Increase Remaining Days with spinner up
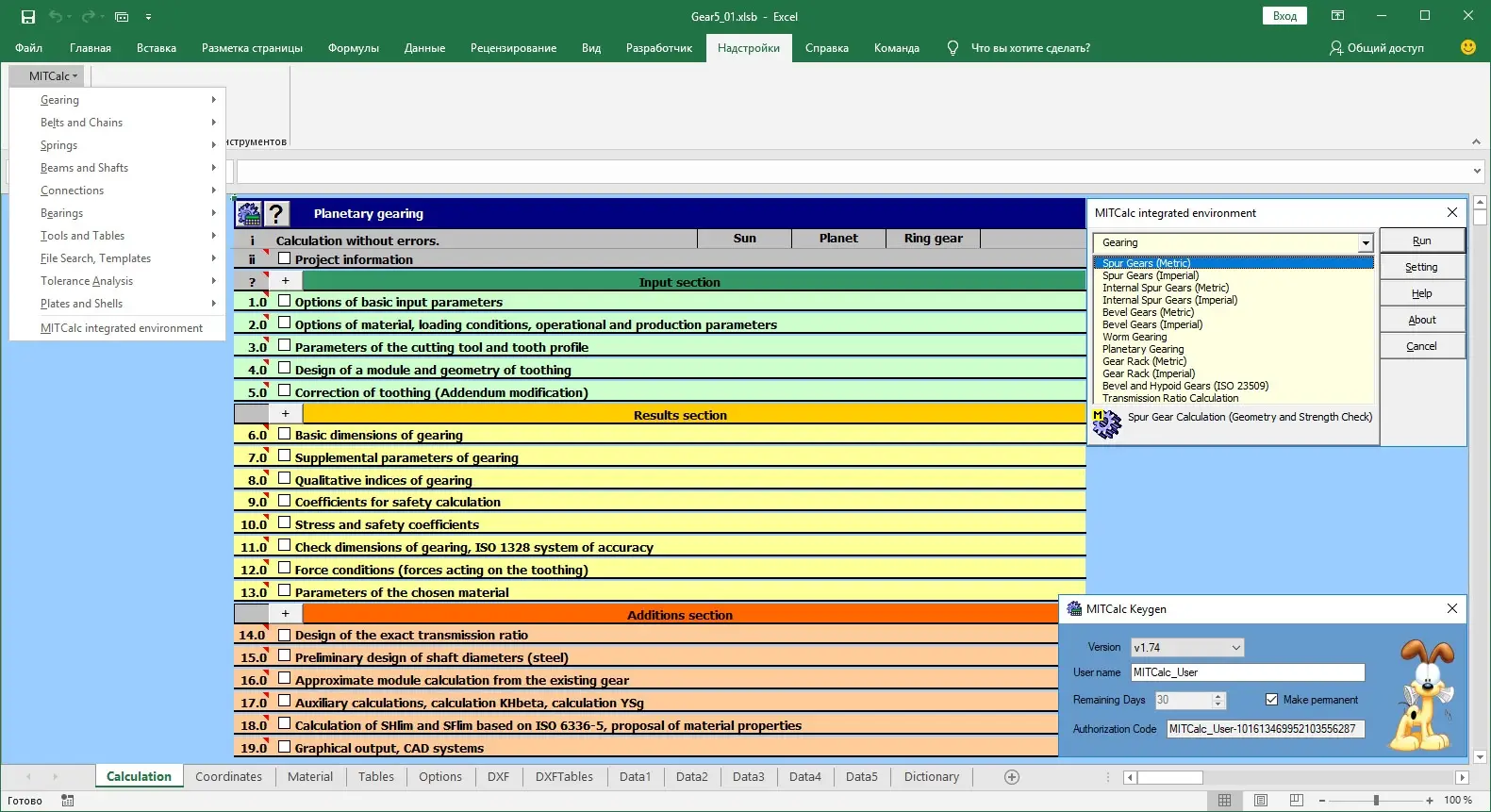Image resolution: width=1491 pixels, height=812 pixels. tap(1218, 696)
